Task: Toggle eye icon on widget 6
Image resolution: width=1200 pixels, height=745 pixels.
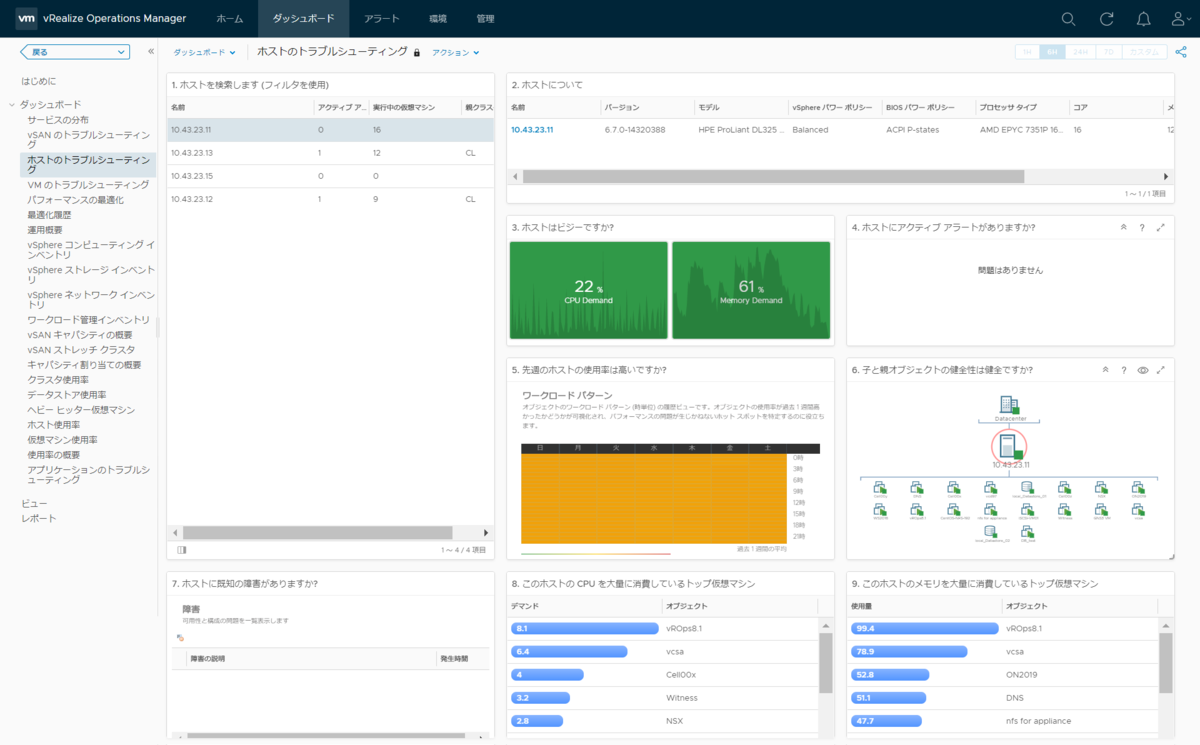Action: [1142, 369]
